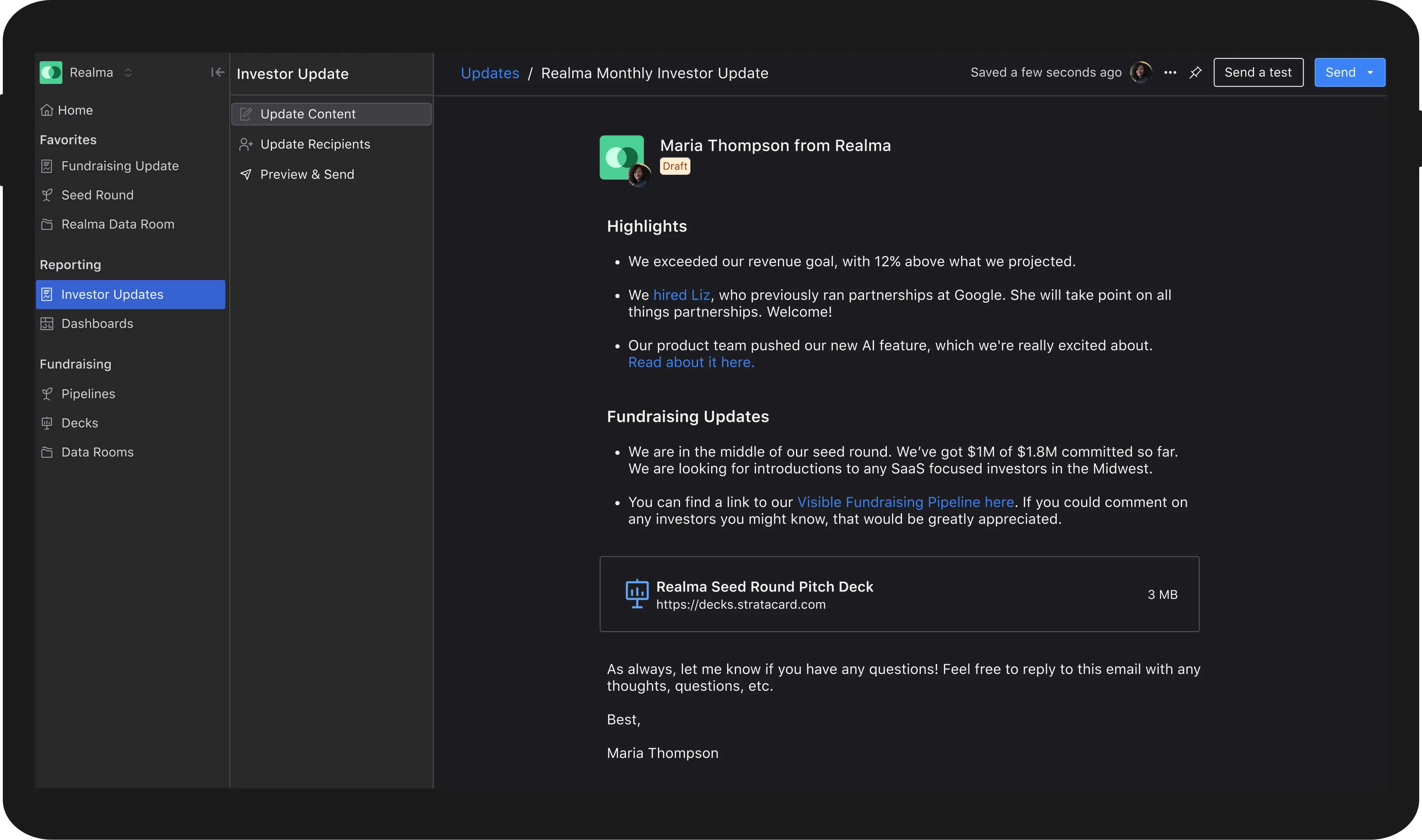
Task: Open Realma Data Room favorite
Action: (117, 224)
